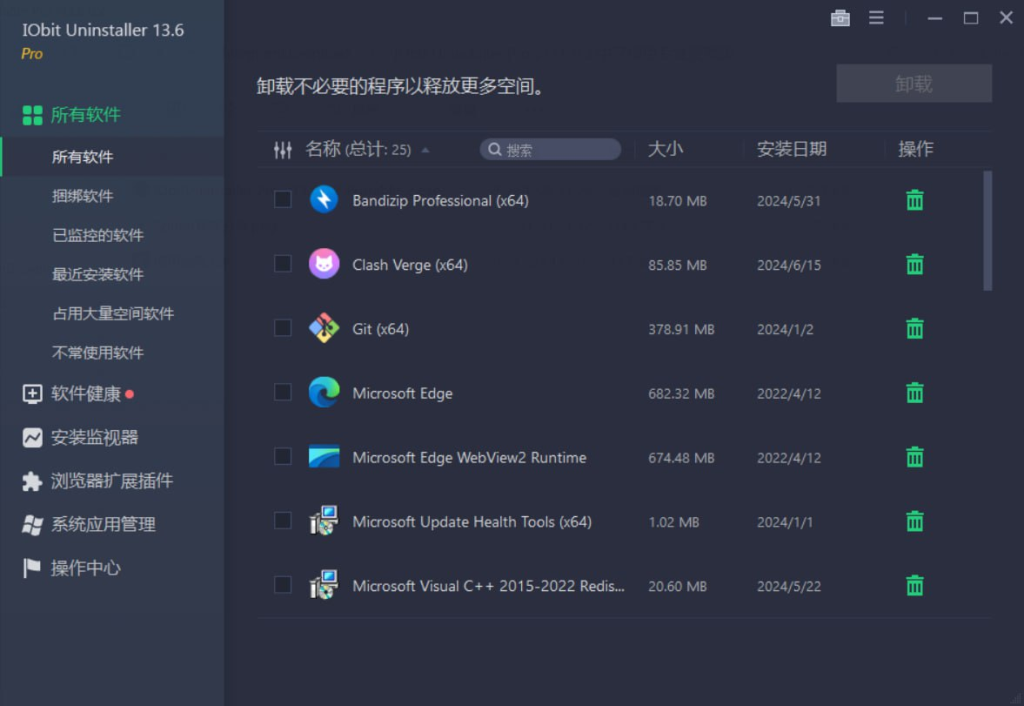This screenshot has height=706, width=1024.
Task: Open 捆绑软件 in the sidebar
Action: 82,196
